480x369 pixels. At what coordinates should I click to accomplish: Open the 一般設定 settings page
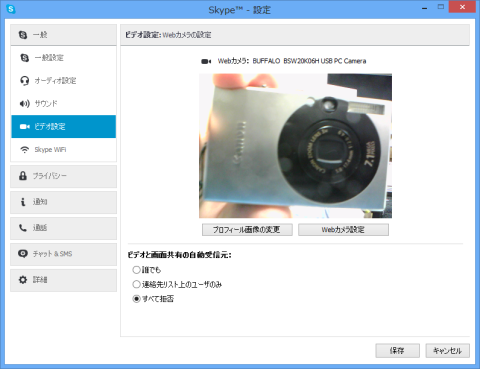point(64,58)
